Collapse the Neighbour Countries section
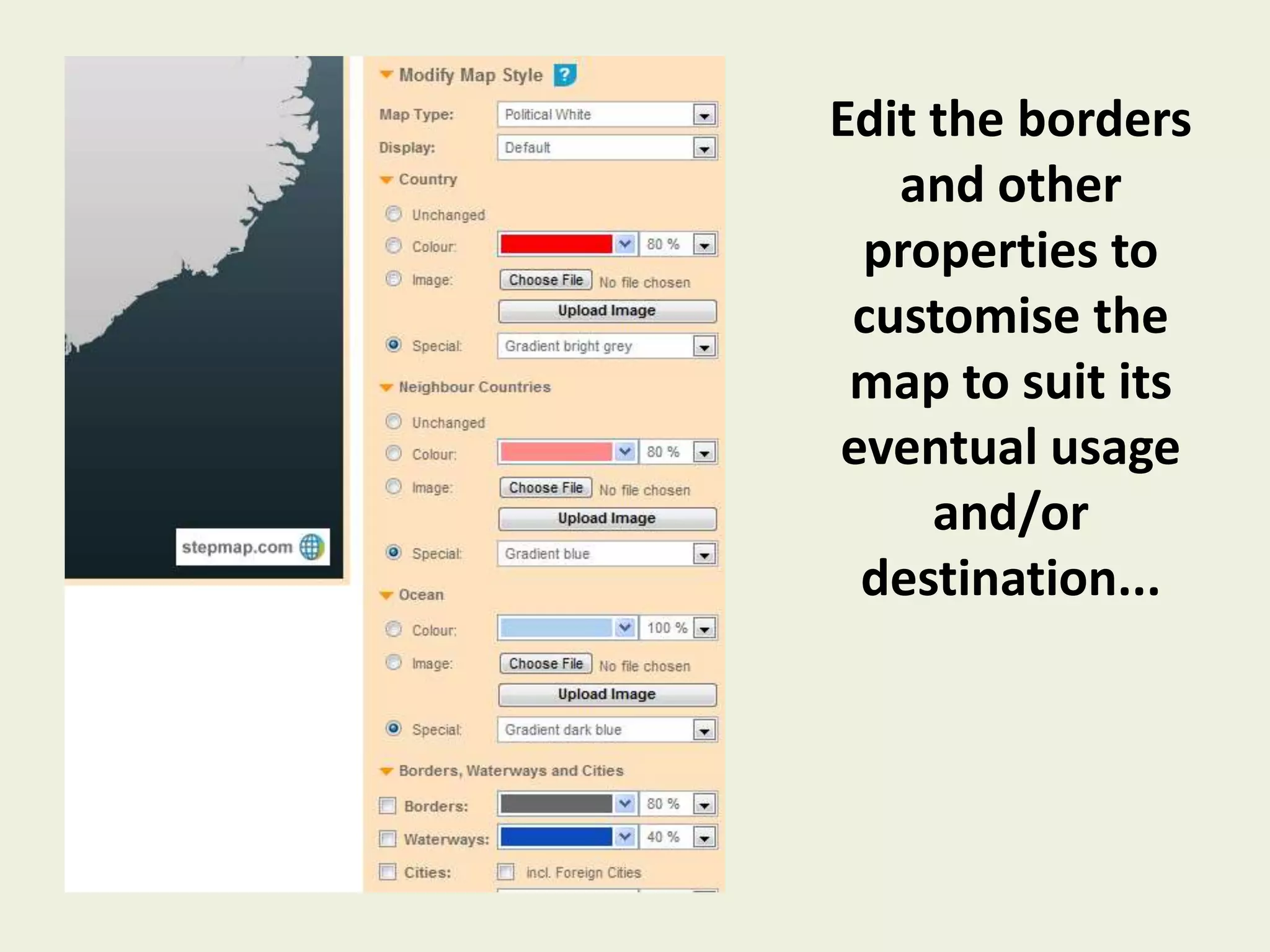The image size is (1270, 952). [x=386, y=387]
